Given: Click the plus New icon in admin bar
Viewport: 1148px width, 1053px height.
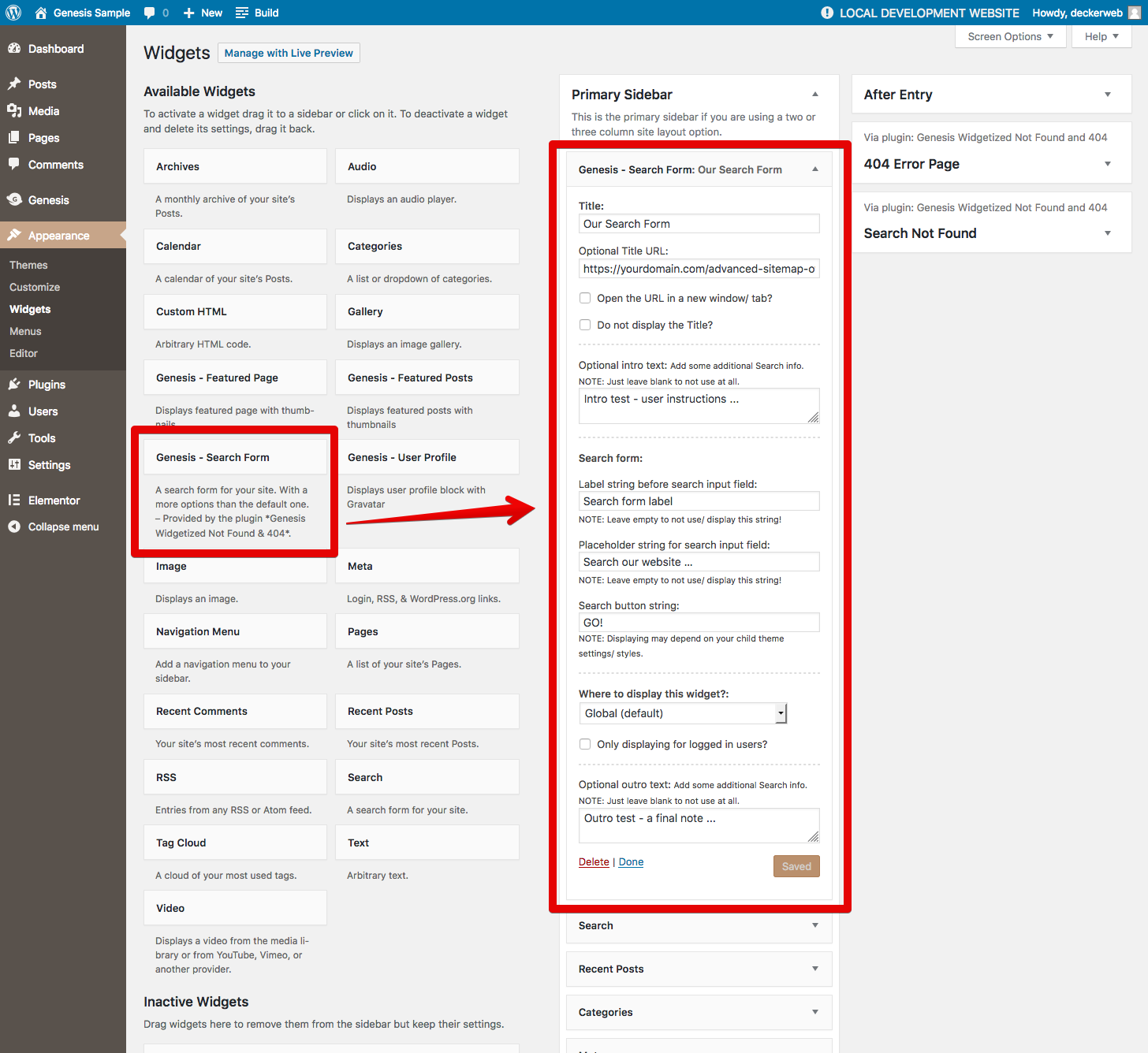Looking at the screenshot, I should coord(188,13).
